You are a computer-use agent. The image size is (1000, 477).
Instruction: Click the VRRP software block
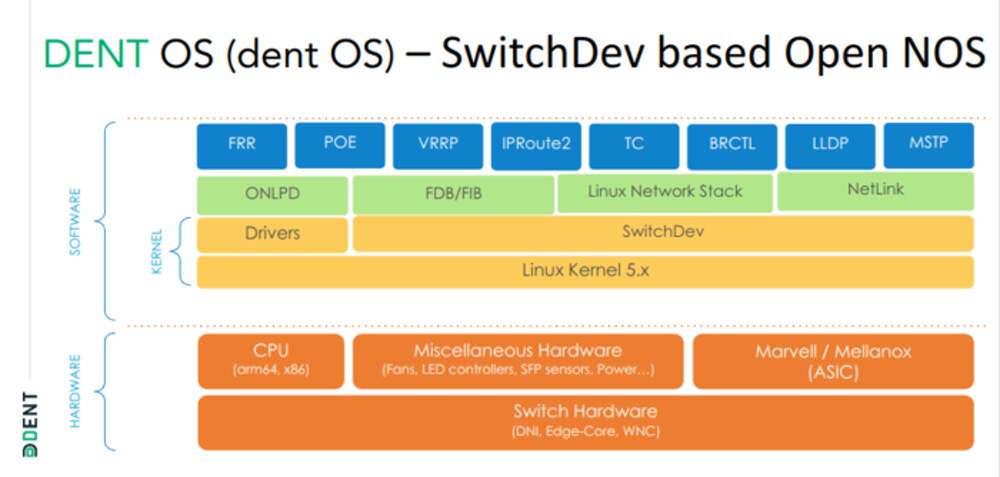point(437,144)
